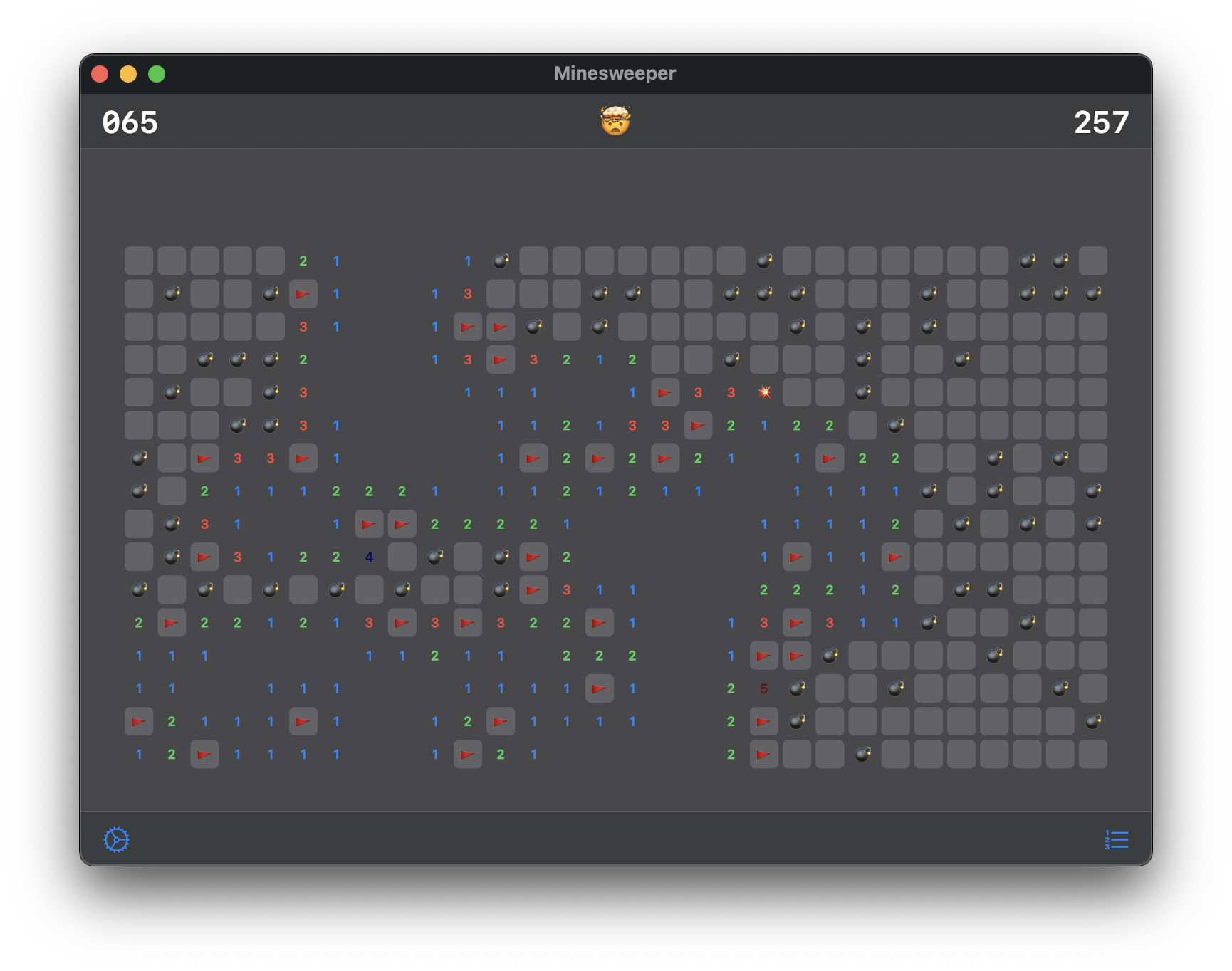Viewport: 1232px width, 971px height.
Task: Click the exploding-head face to restart
Action: [615, 121]
